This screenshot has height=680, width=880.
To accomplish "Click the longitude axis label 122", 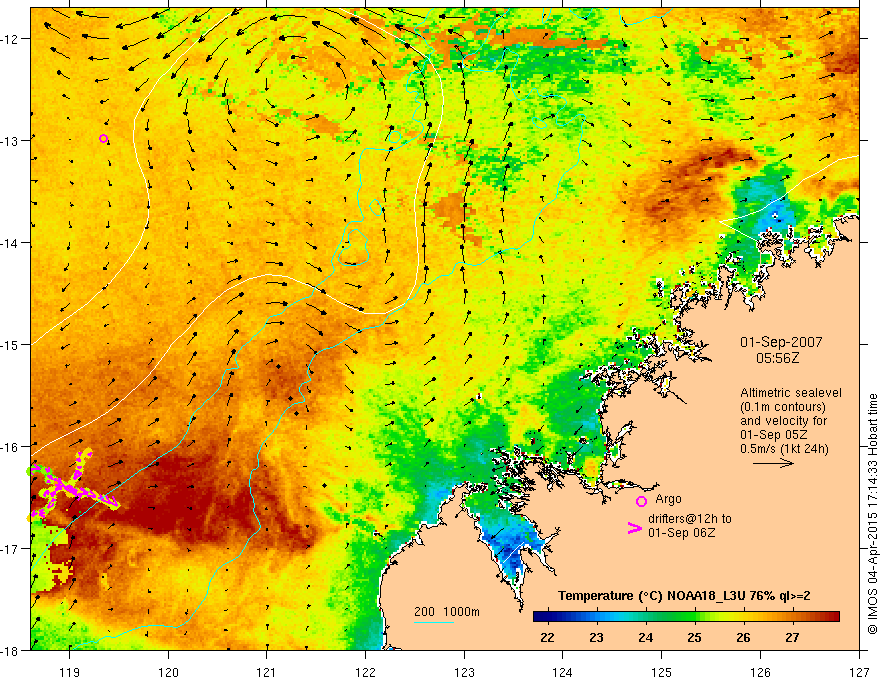I will pyautogui.click(x=365, y=672).
